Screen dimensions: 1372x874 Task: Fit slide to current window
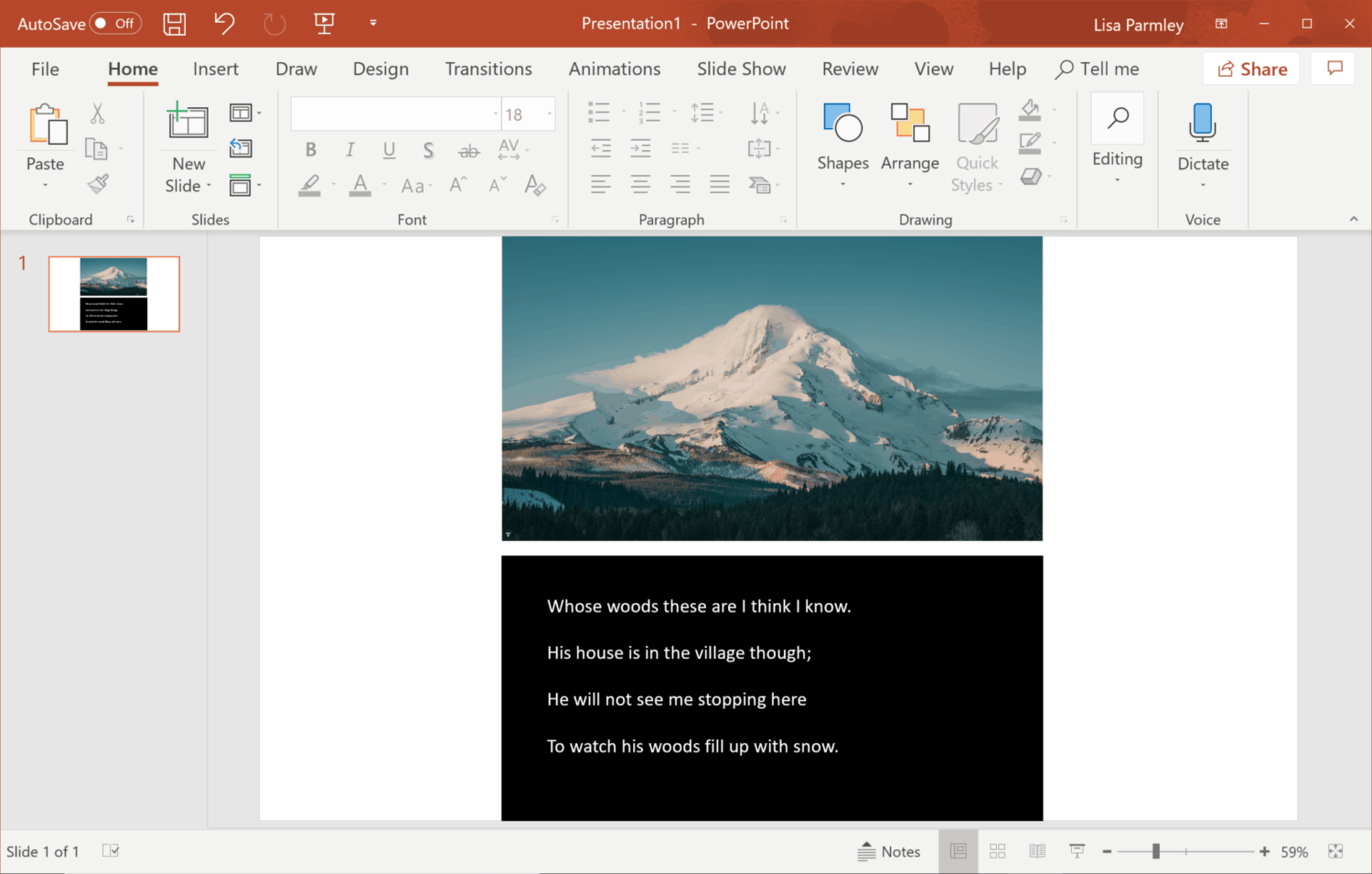coord(1335,851)
